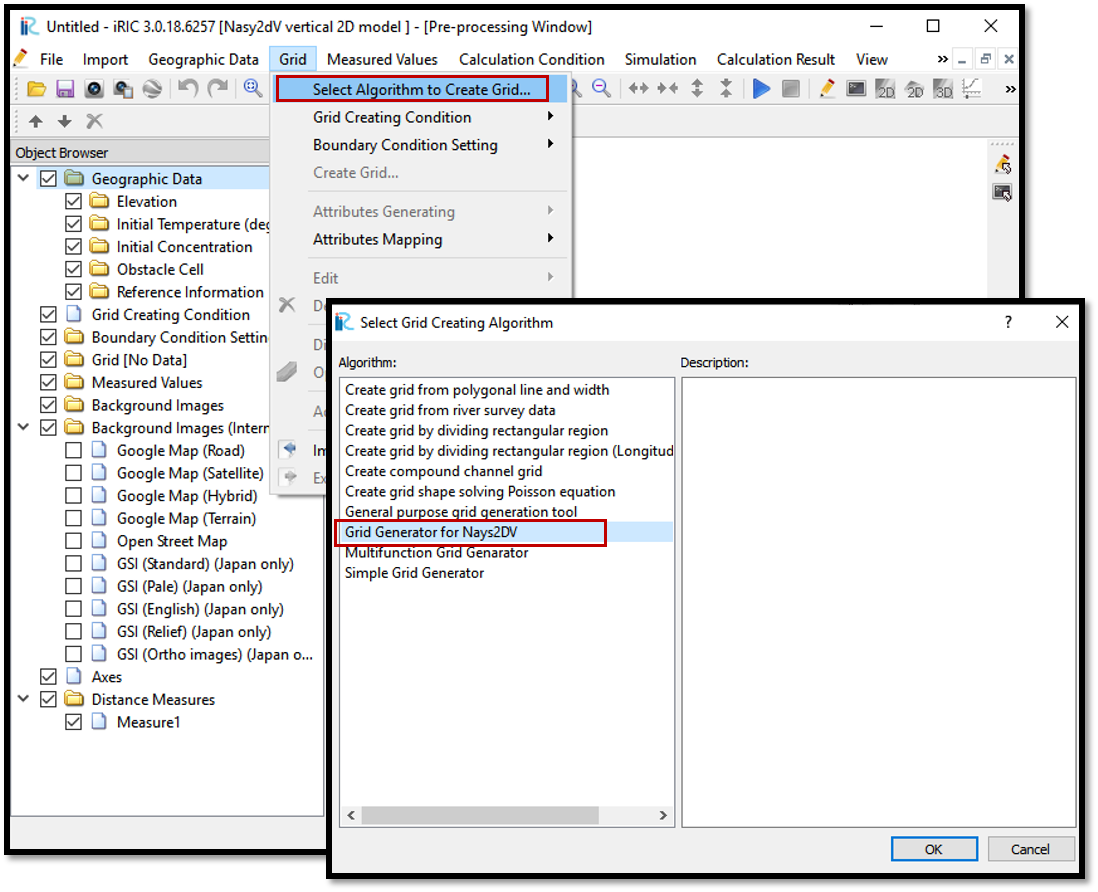Click the horizontal expand arrows icon

tap(638, 88)
